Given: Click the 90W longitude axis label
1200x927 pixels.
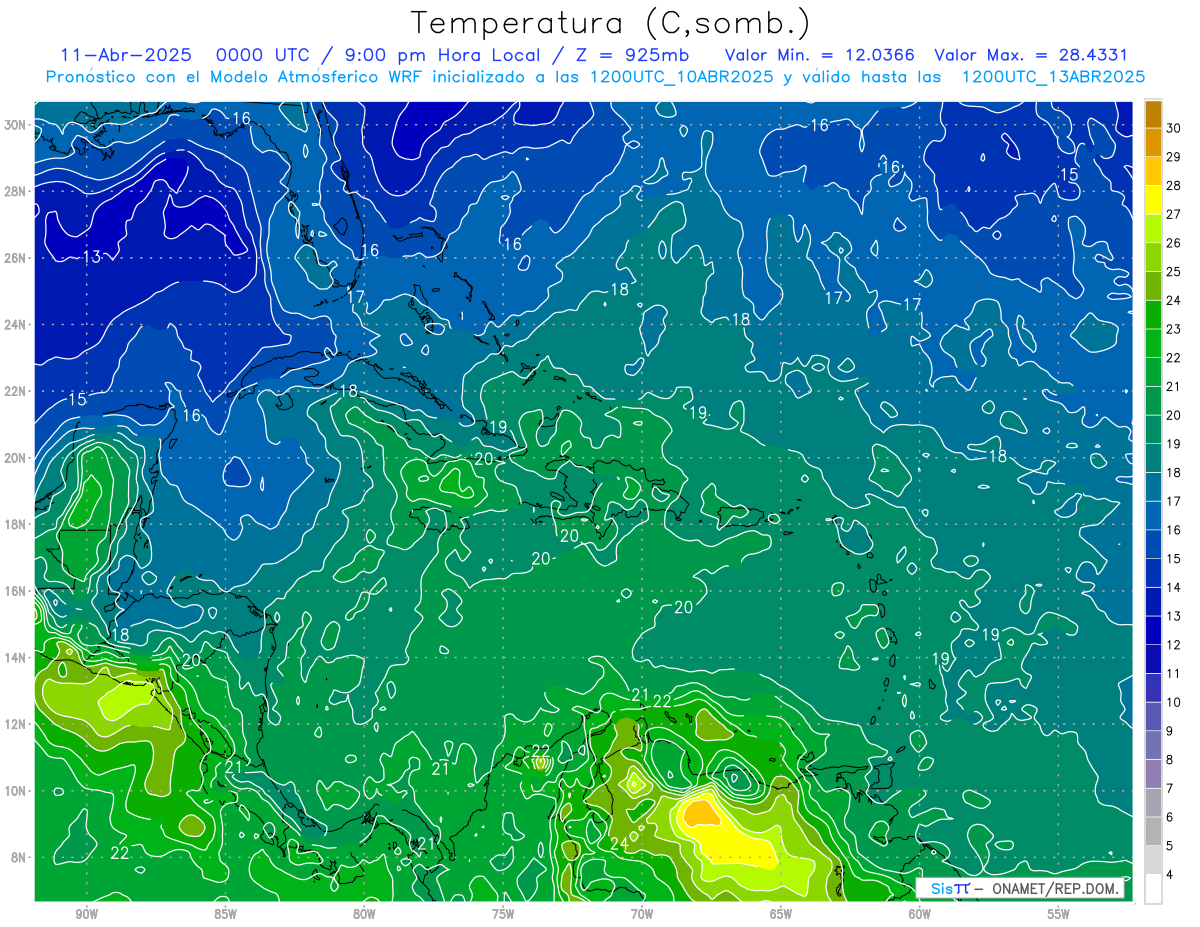Looking at the screenshot, I should pos(86,914).
